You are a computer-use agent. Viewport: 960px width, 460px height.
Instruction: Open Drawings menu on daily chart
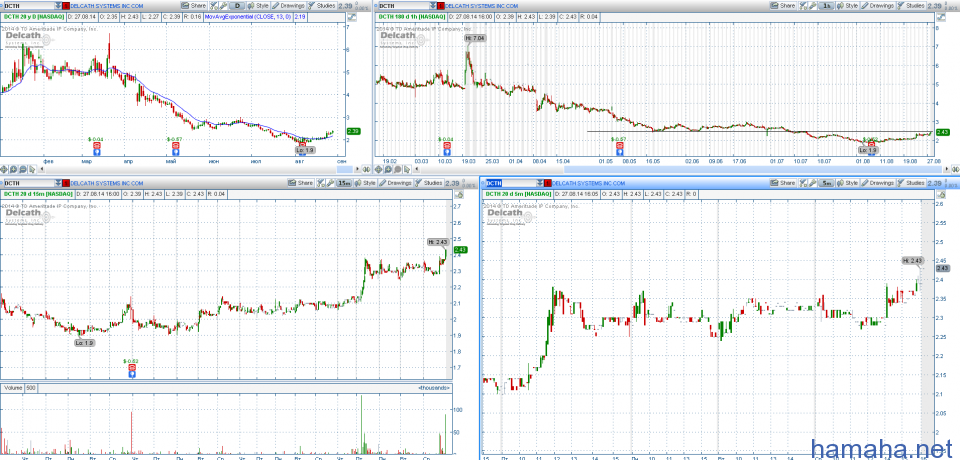click(288, 6)
